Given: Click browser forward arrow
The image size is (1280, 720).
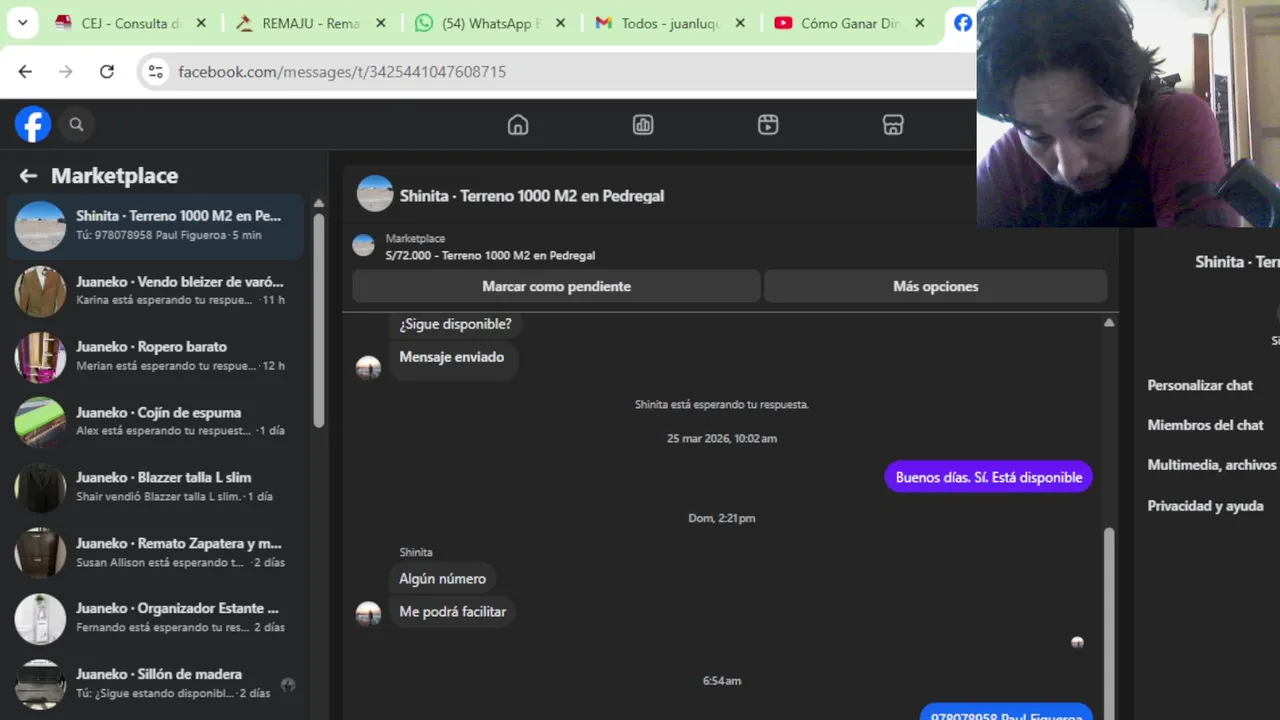Looking at the screenshot, I should click(x=66, y=72).
